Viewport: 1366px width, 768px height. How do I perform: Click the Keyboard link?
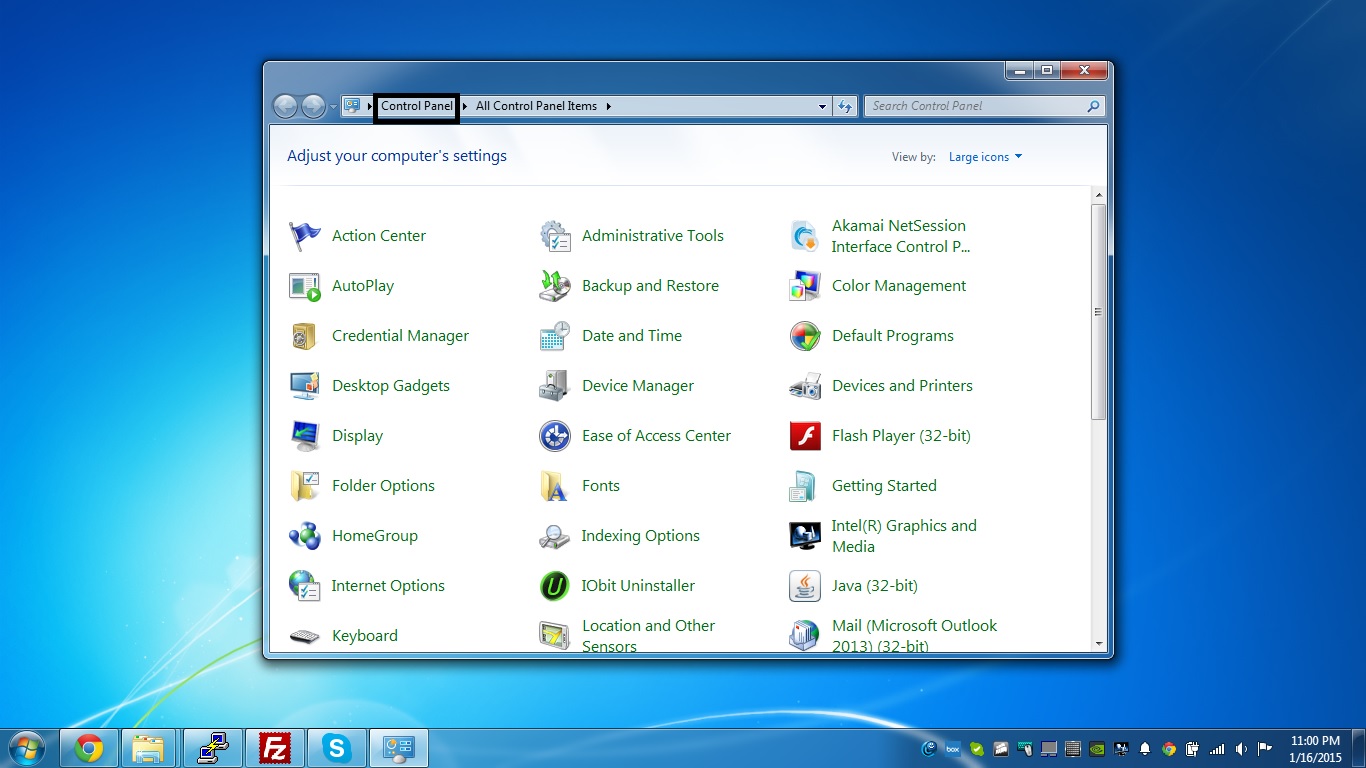pos(365,636)
